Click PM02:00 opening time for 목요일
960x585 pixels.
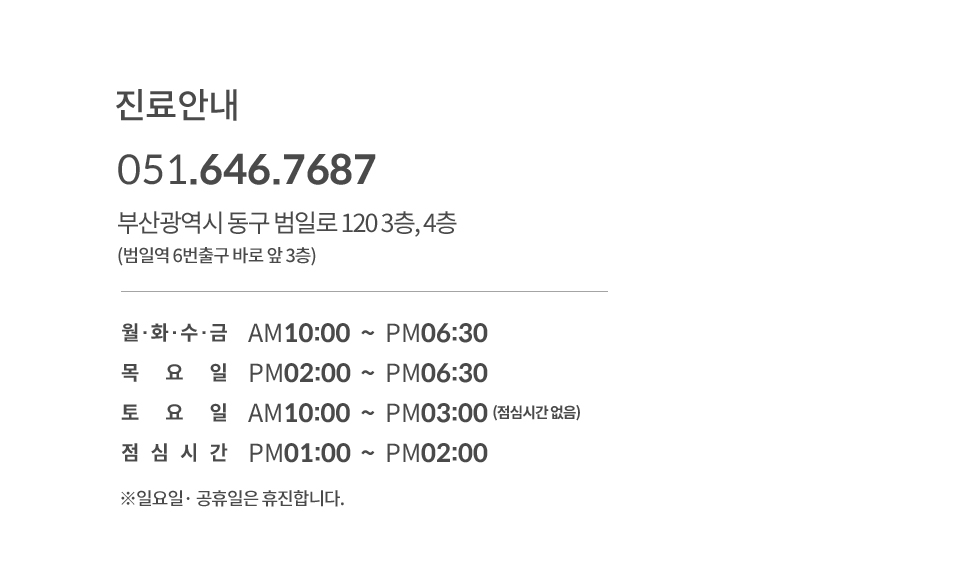click(299, 373)
